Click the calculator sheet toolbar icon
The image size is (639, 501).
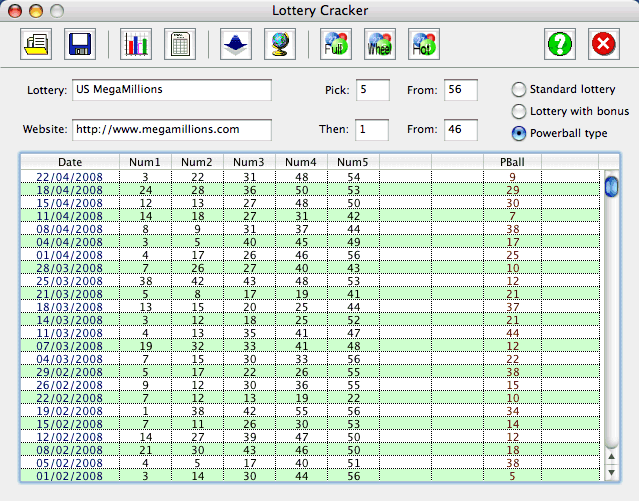tap(179, 44)
